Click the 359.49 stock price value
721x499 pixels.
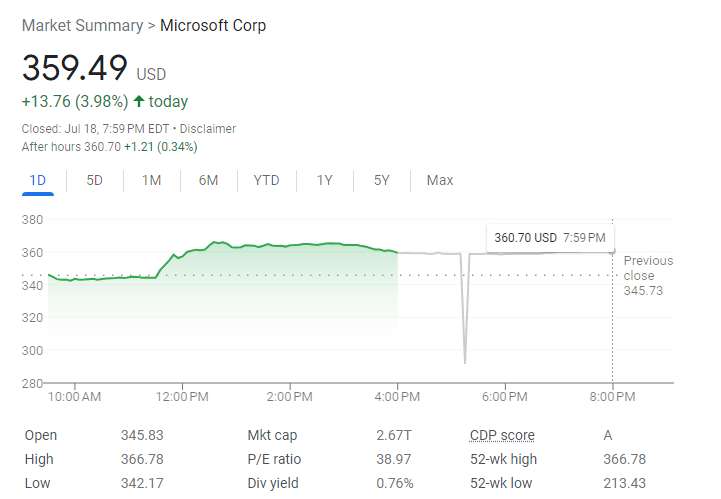click(x=75, y=68)
